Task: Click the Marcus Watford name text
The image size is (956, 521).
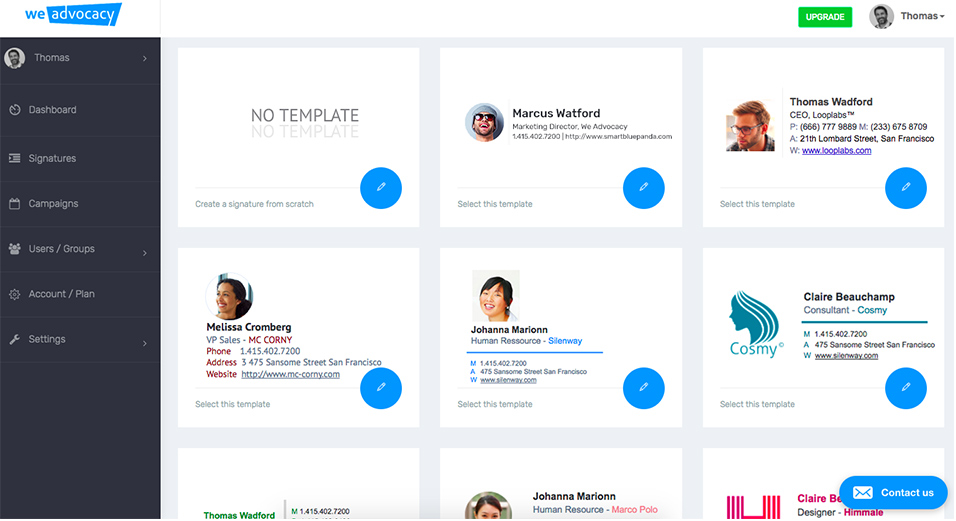Action: click(x=556, y=113)
